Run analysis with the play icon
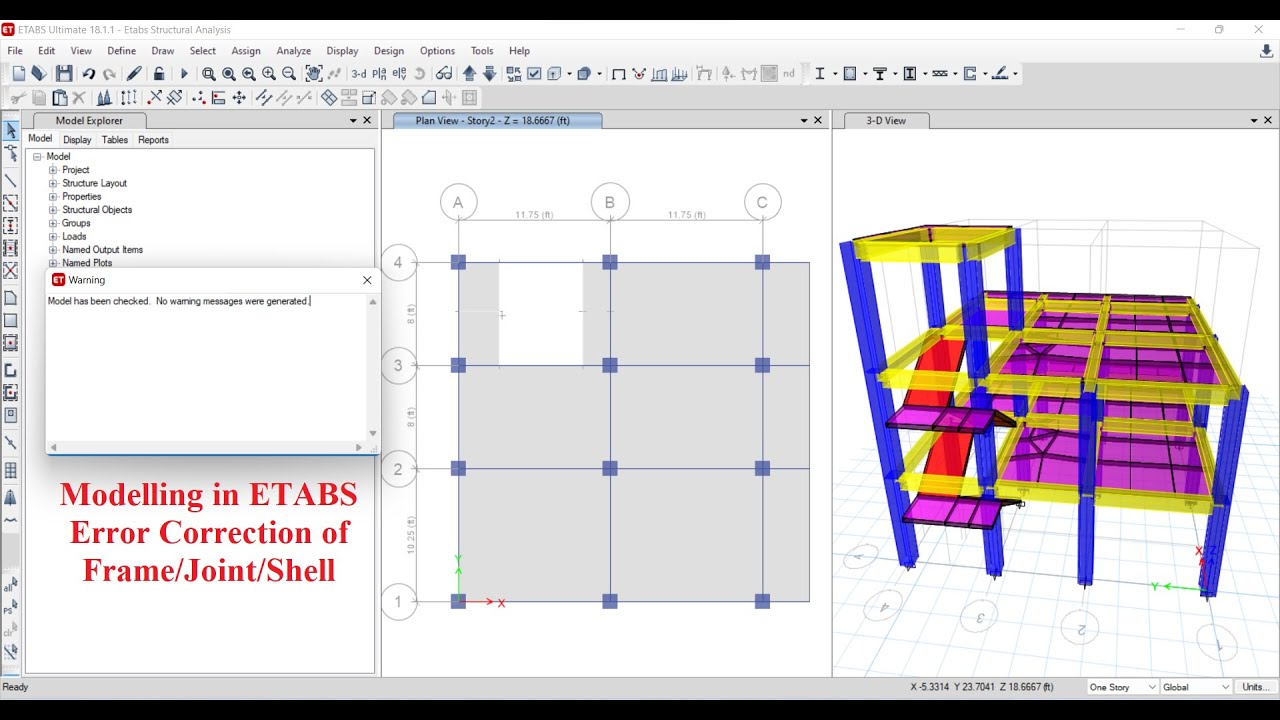 (184, 74)
